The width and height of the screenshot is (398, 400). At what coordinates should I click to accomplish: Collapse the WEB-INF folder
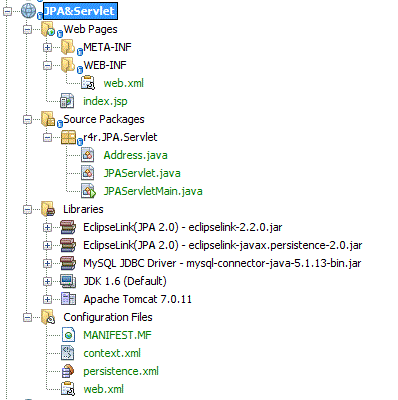coord(47,65)
